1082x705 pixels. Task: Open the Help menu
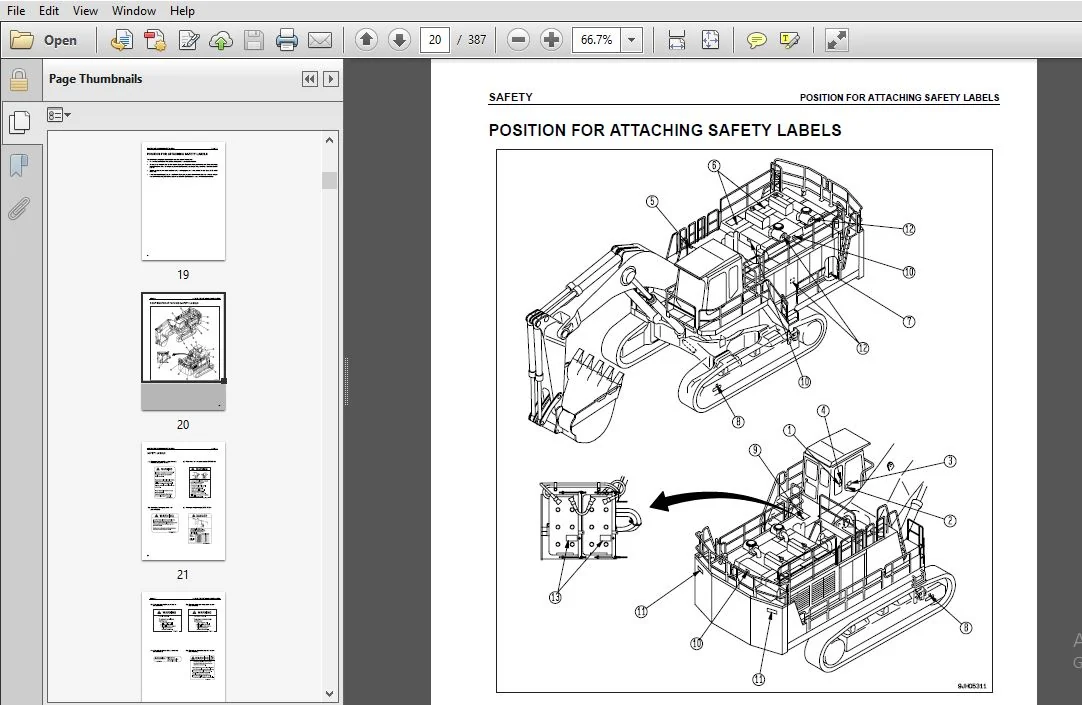point(182,10)
